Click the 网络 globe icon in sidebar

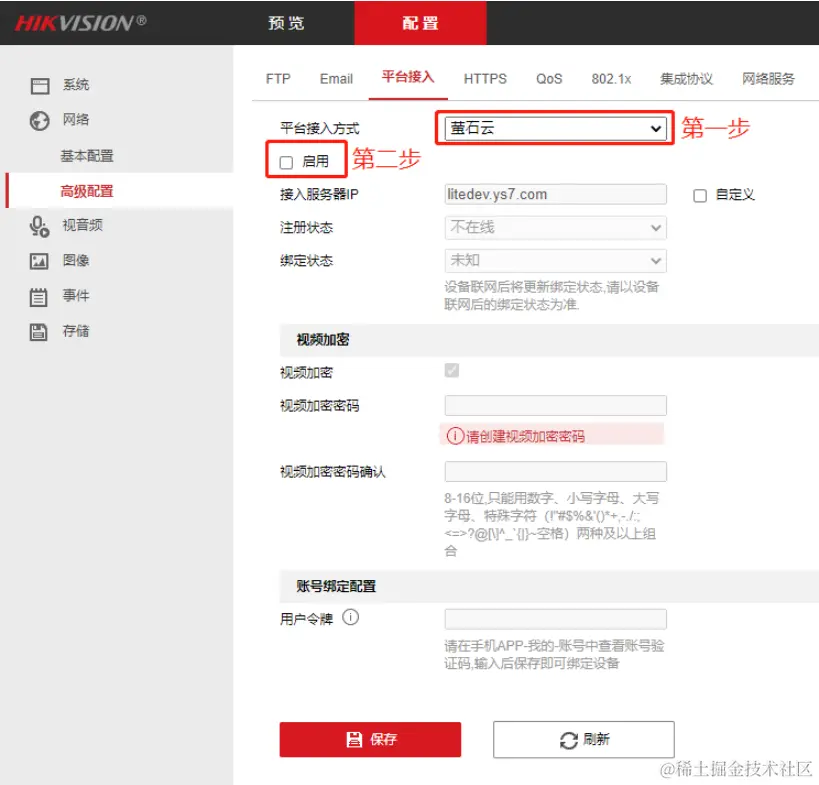40,120
